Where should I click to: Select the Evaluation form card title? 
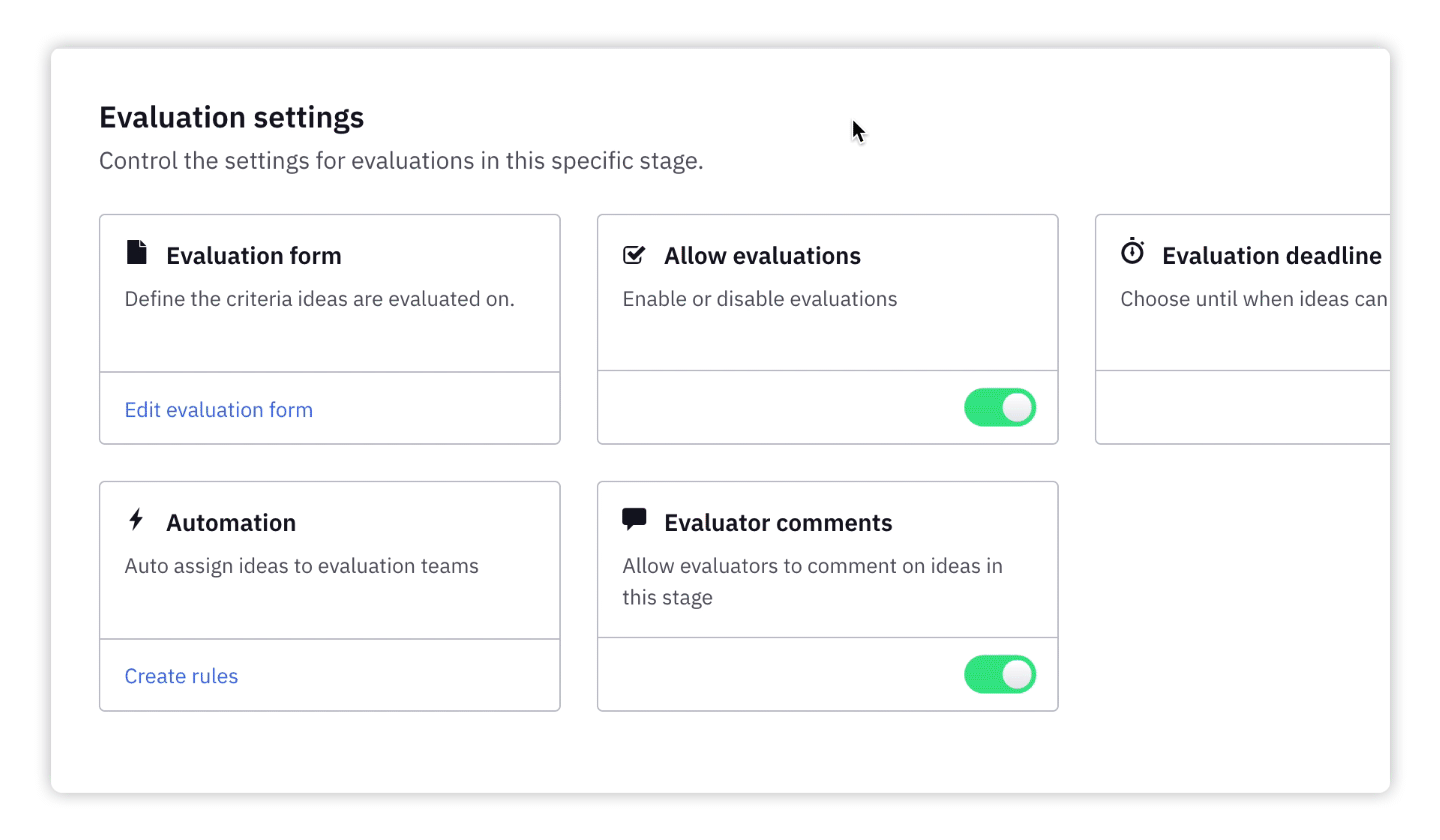[254, 256]
